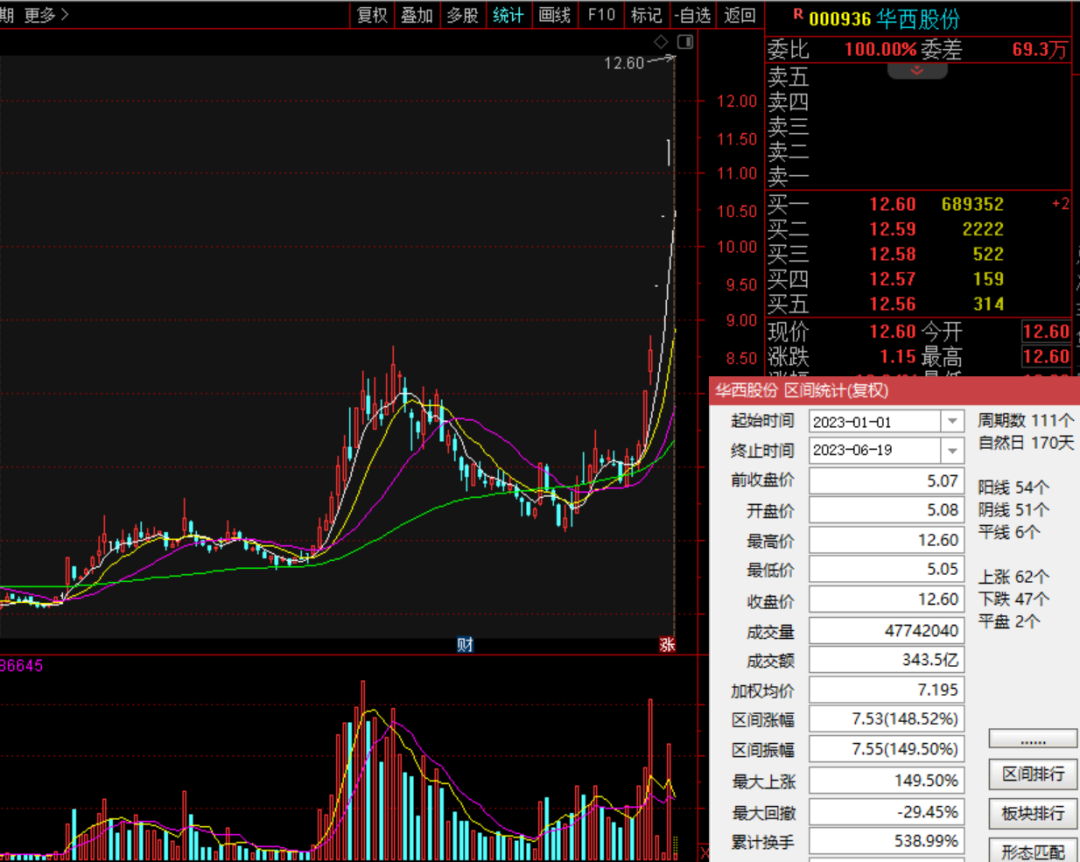Click the 买一 bid price 12.60
The width and height of the screenshot is (1080, 862).
click(x=892, y=204)
